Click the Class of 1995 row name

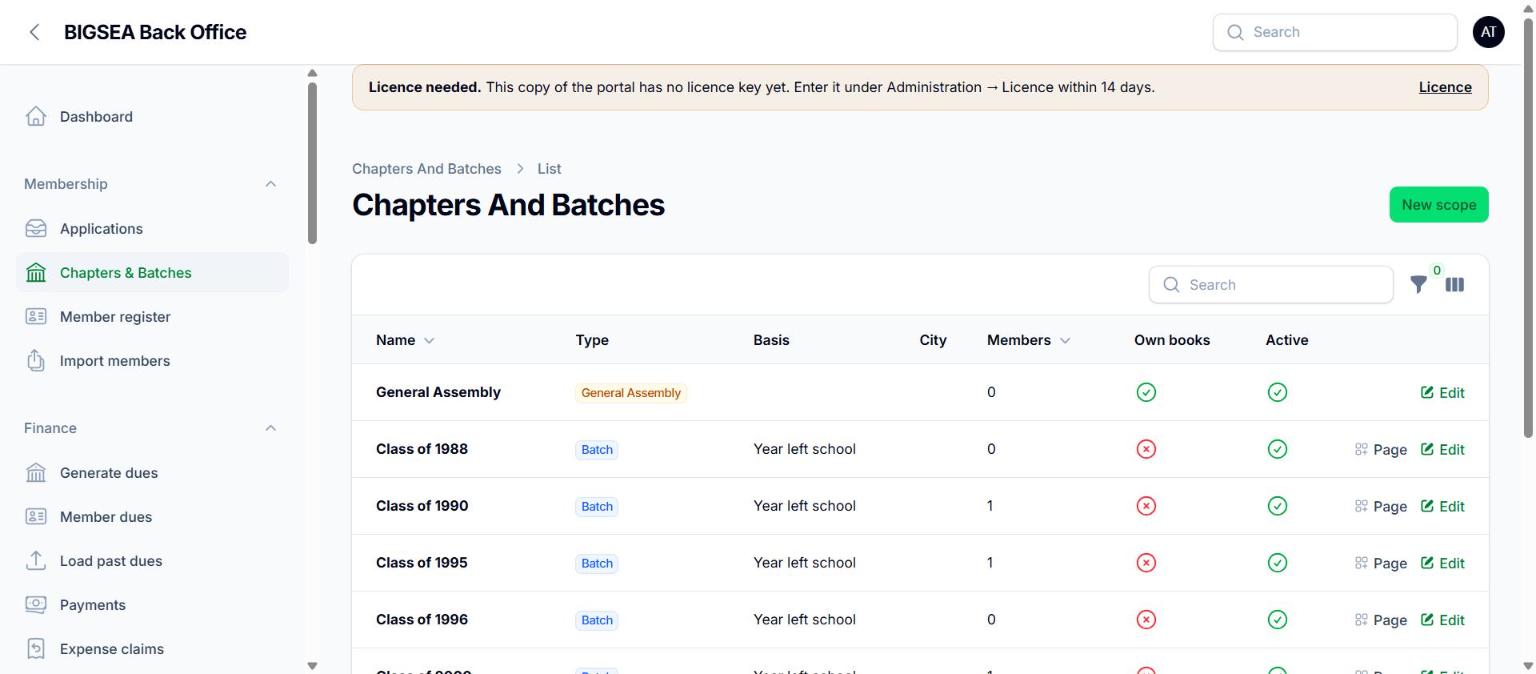(422, 563)
